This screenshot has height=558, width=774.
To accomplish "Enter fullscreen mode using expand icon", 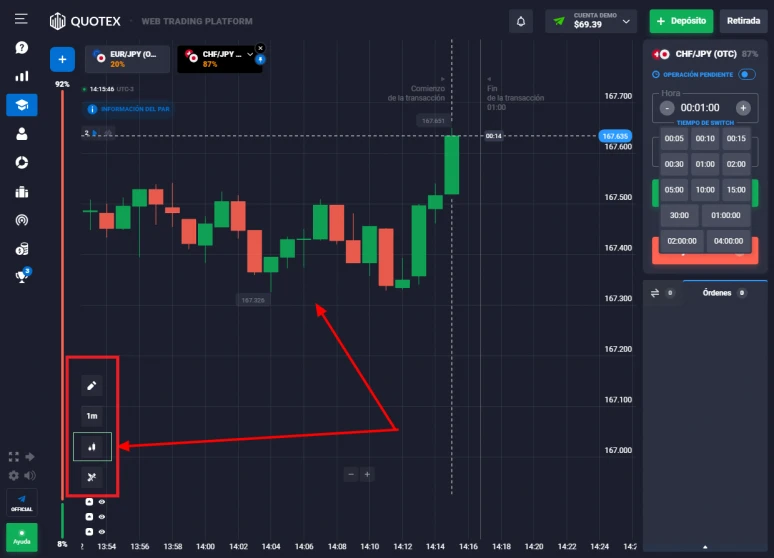I will [x=14, y=457].
